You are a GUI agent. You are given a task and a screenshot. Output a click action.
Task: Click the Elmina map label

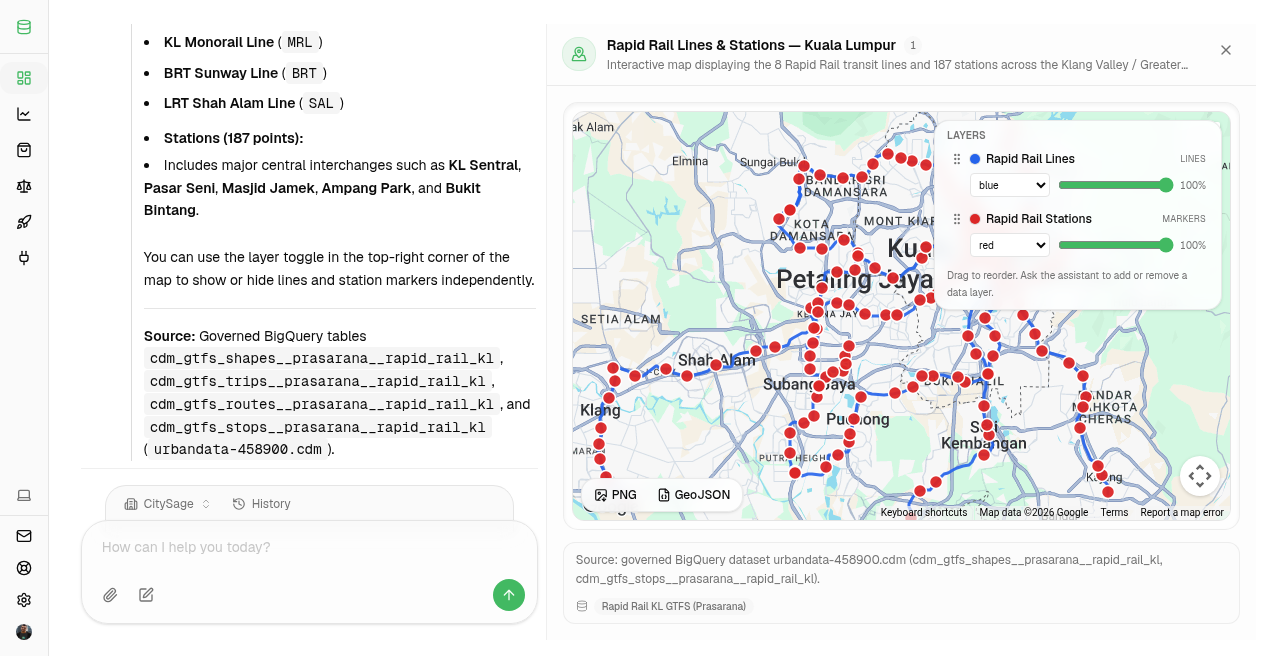[x=690, y=161]
